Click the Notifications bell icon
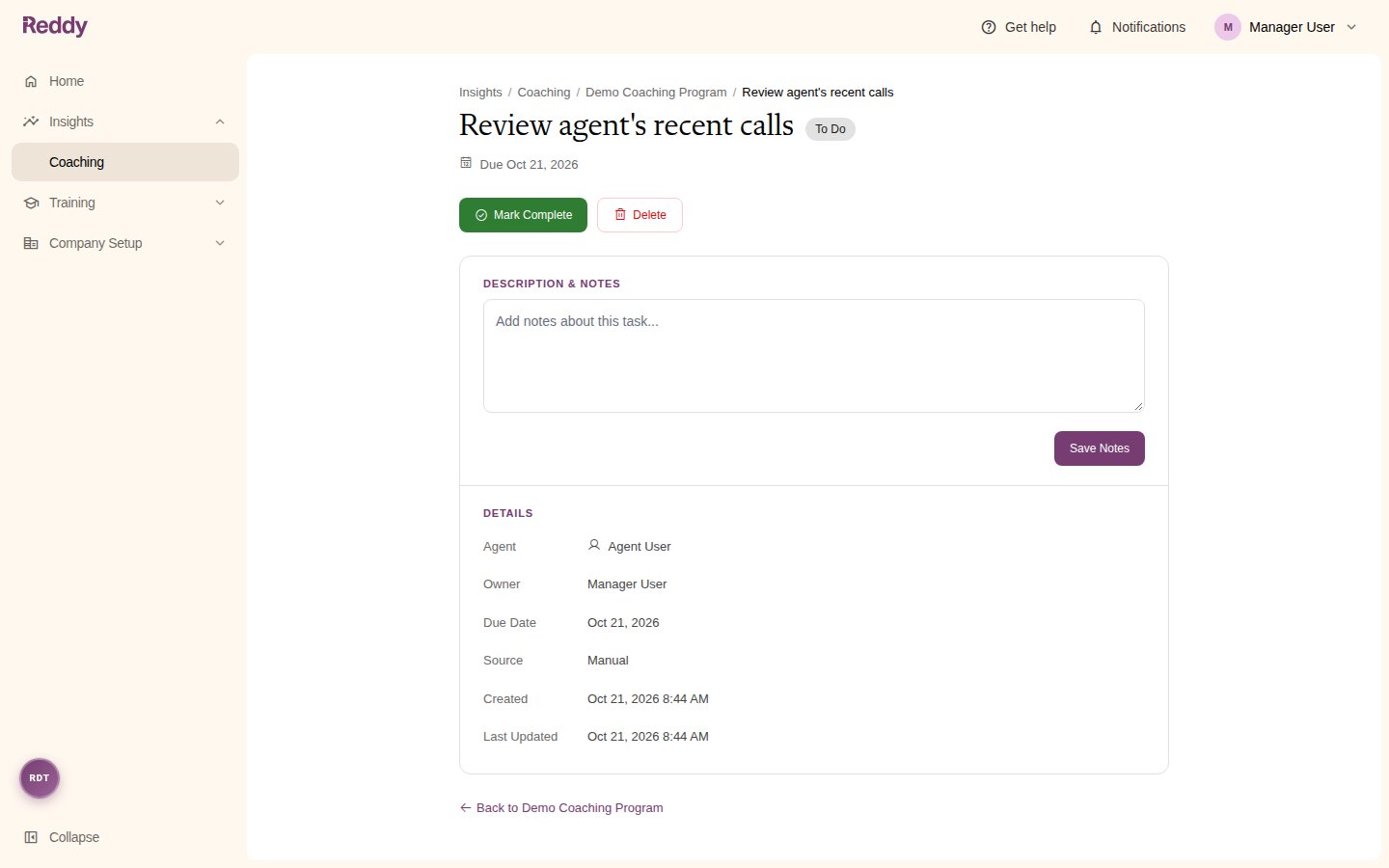The image size is (1389, 868). (x=1096, y=27)
